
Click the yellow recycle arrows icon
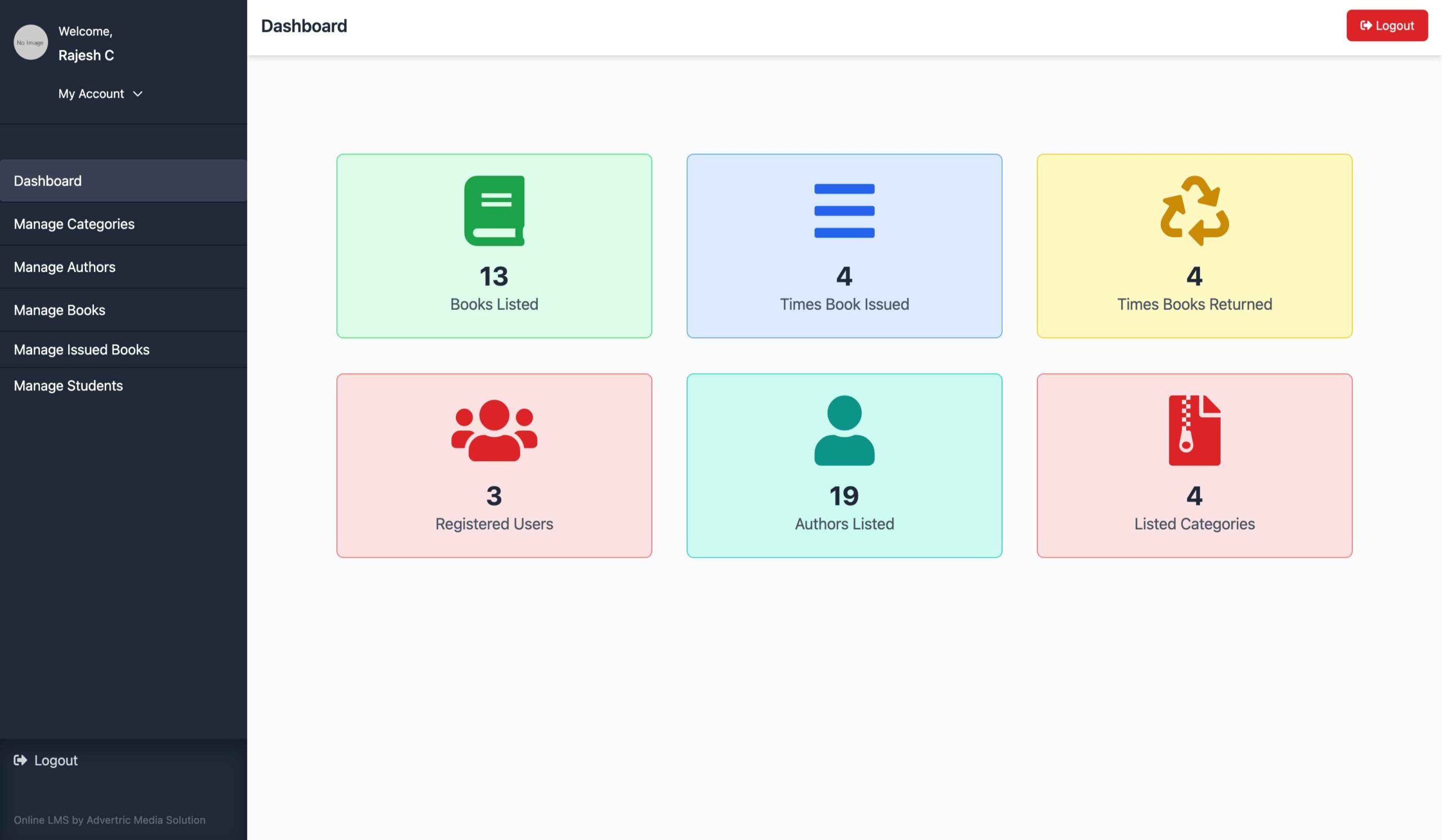(1194, 211)
